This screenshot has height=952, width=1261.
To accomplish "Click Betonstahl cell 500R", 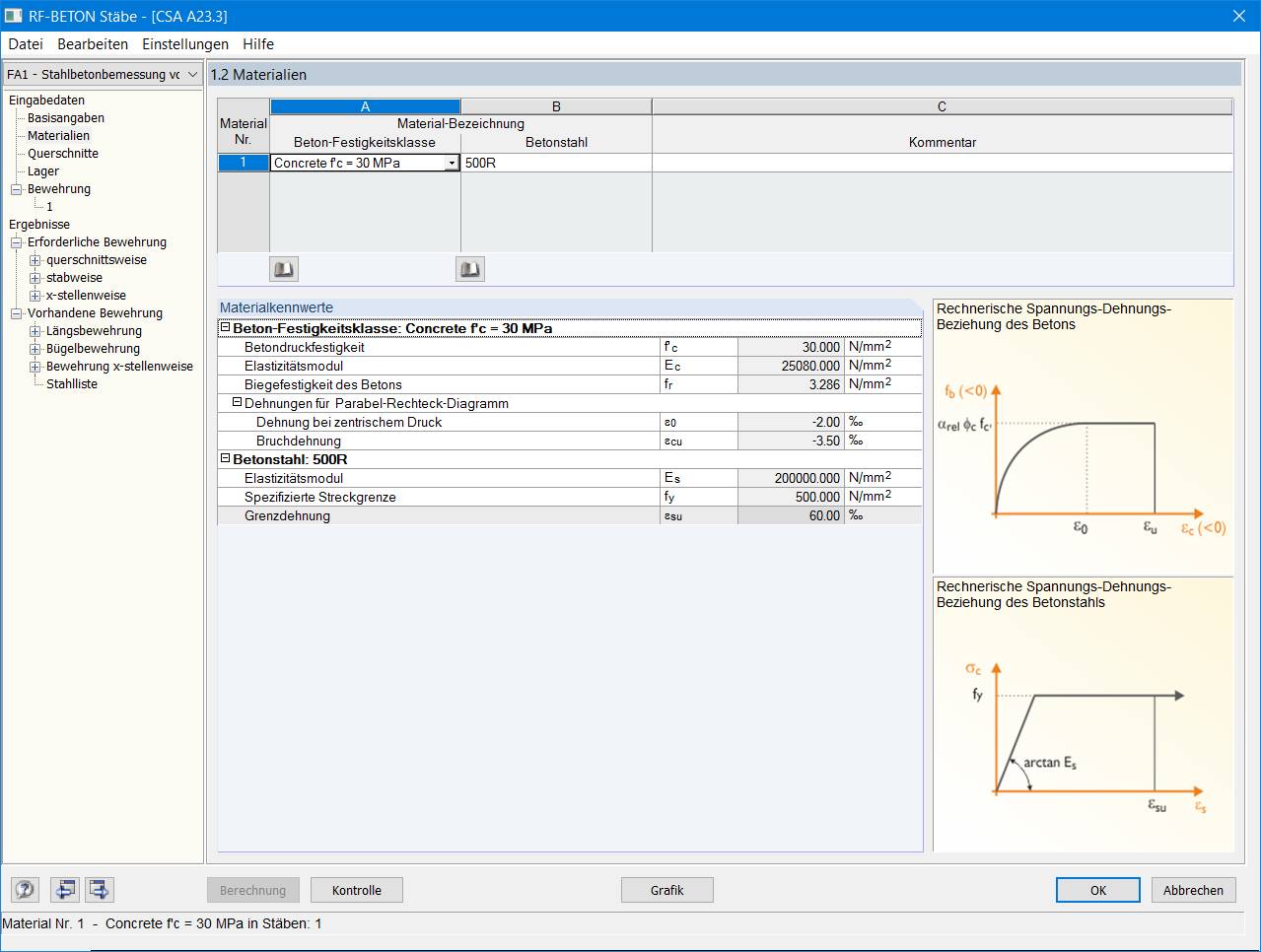I will (x=556, y=163).
